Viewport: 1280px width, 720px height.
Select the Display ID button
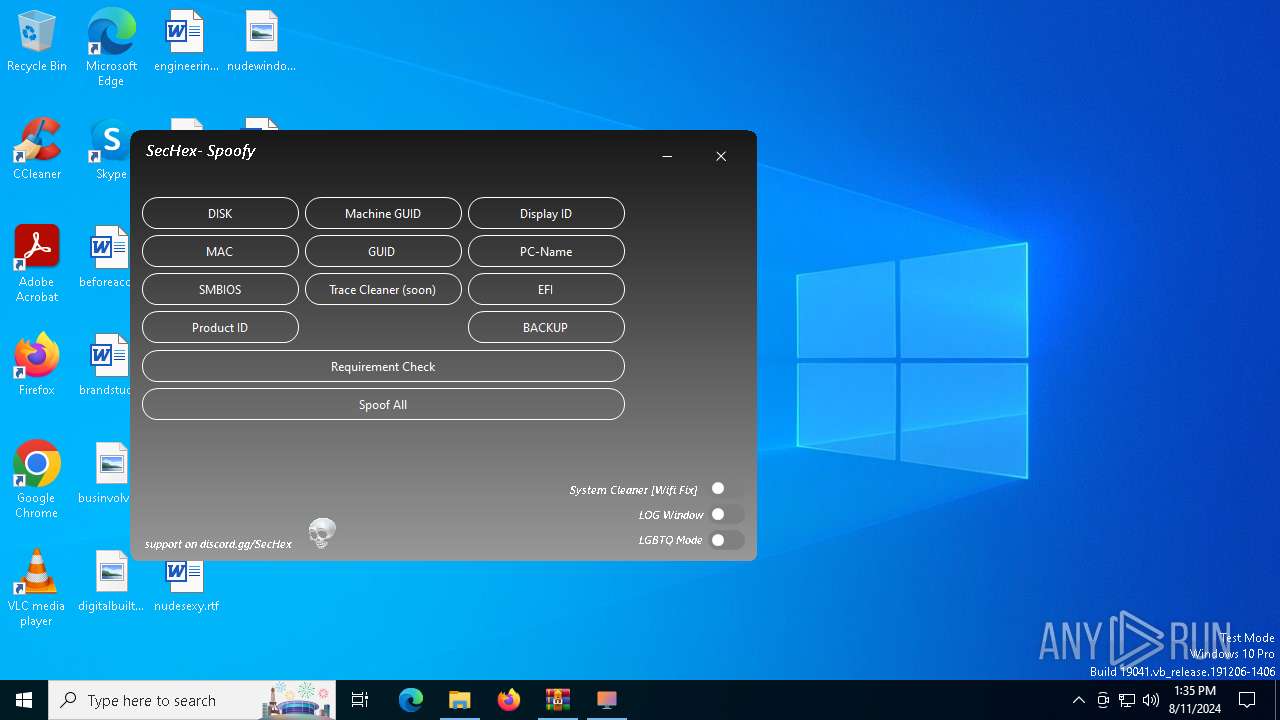click(546, 213)
